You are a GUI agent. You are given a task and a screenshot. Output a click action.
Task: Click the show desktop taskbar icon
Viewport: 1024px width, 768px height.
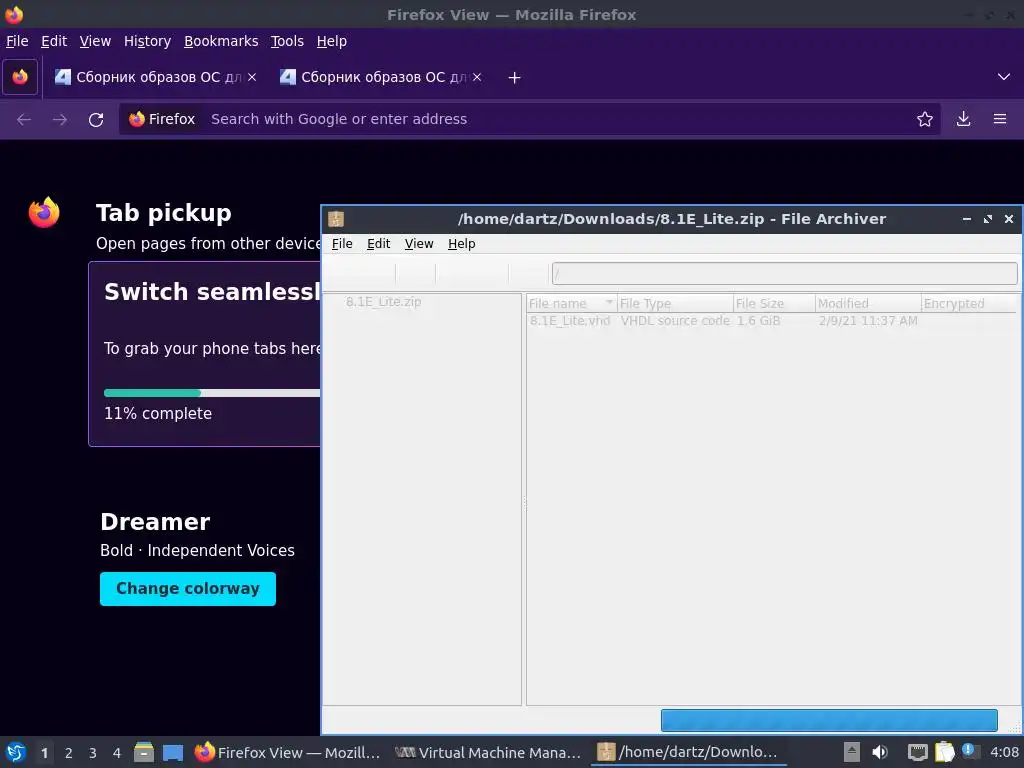[173, 753]
